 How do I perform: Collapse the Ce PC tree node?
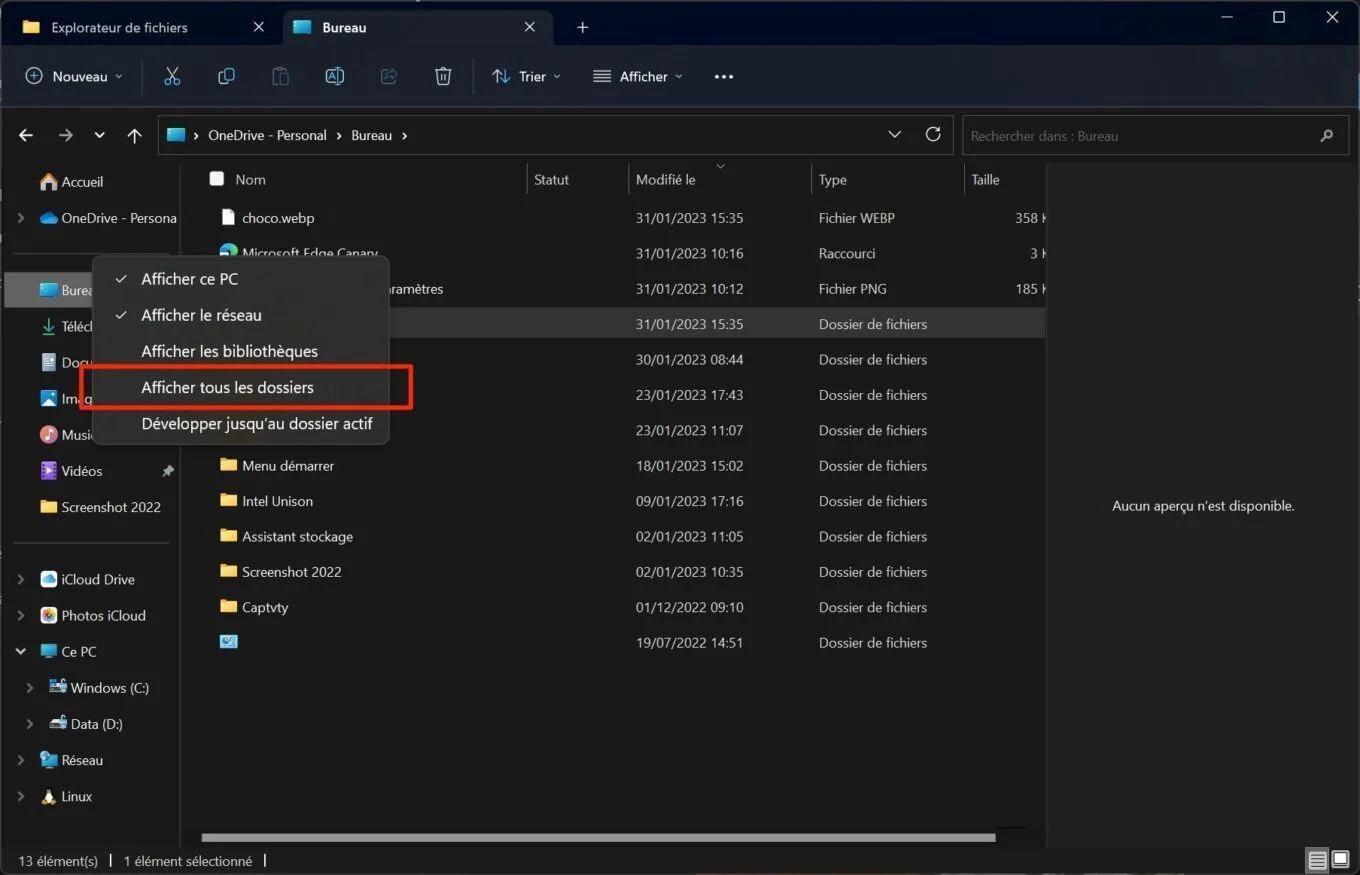[21, 652]
